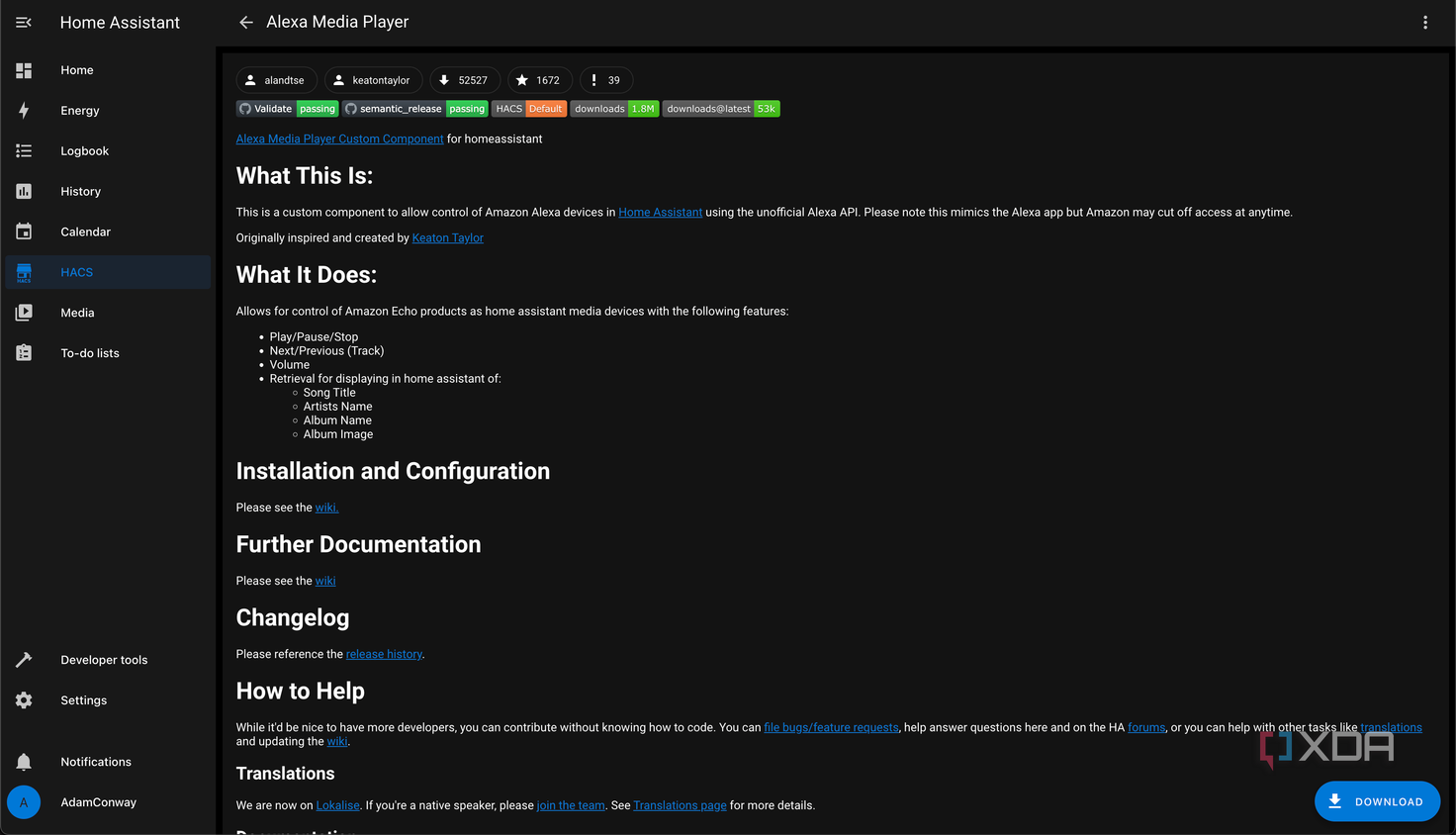Open Logbook in the sidebar menu
Screen dimensions: 1456x835
(108, 151)
